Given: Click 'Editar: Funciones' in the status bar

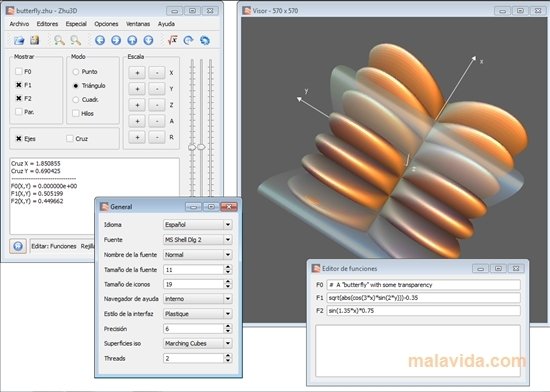Looking at the screenshot, I should 54,246.
